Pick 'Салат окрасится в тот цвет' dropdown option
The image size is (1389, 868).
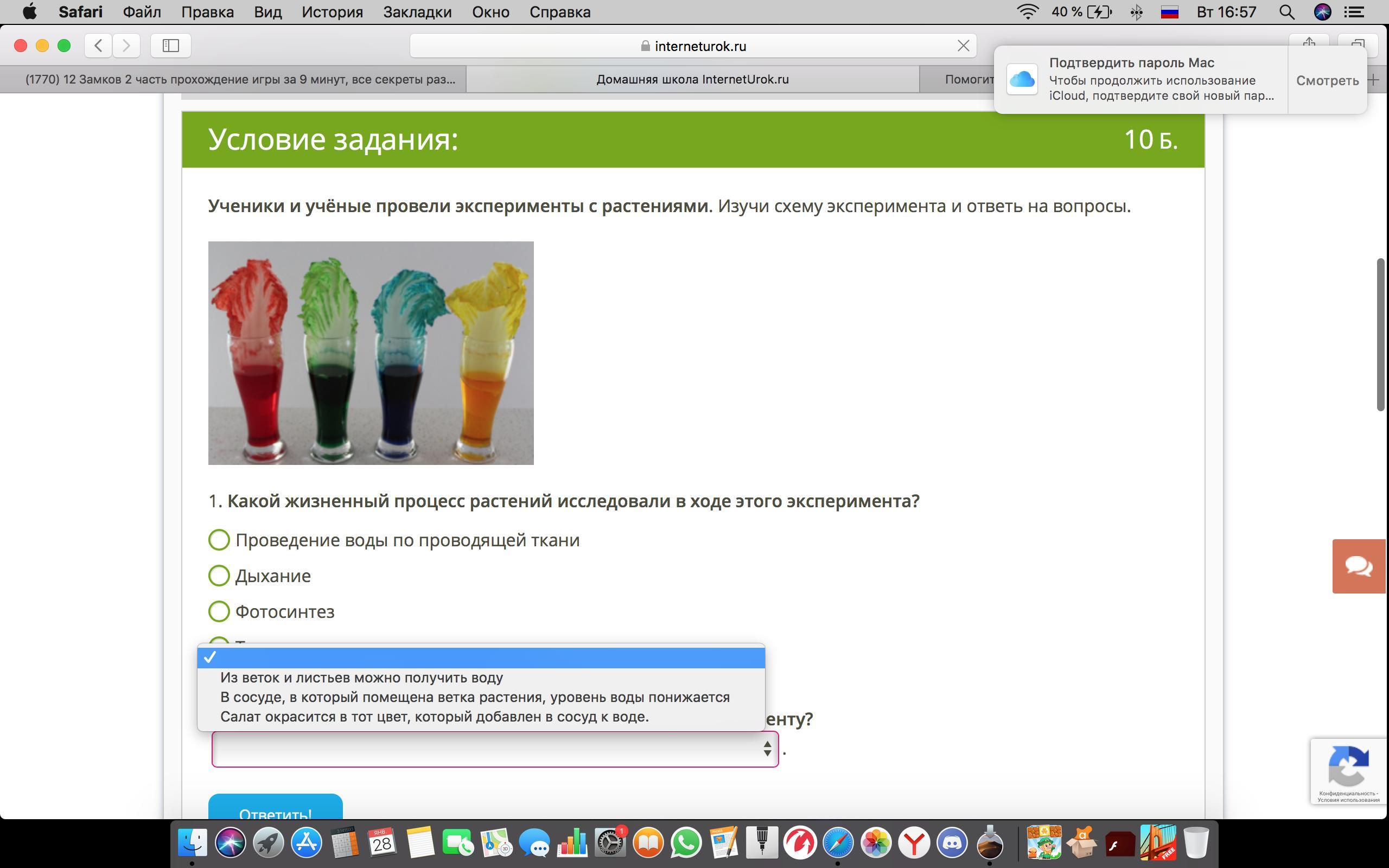click(x=434, y=717)
